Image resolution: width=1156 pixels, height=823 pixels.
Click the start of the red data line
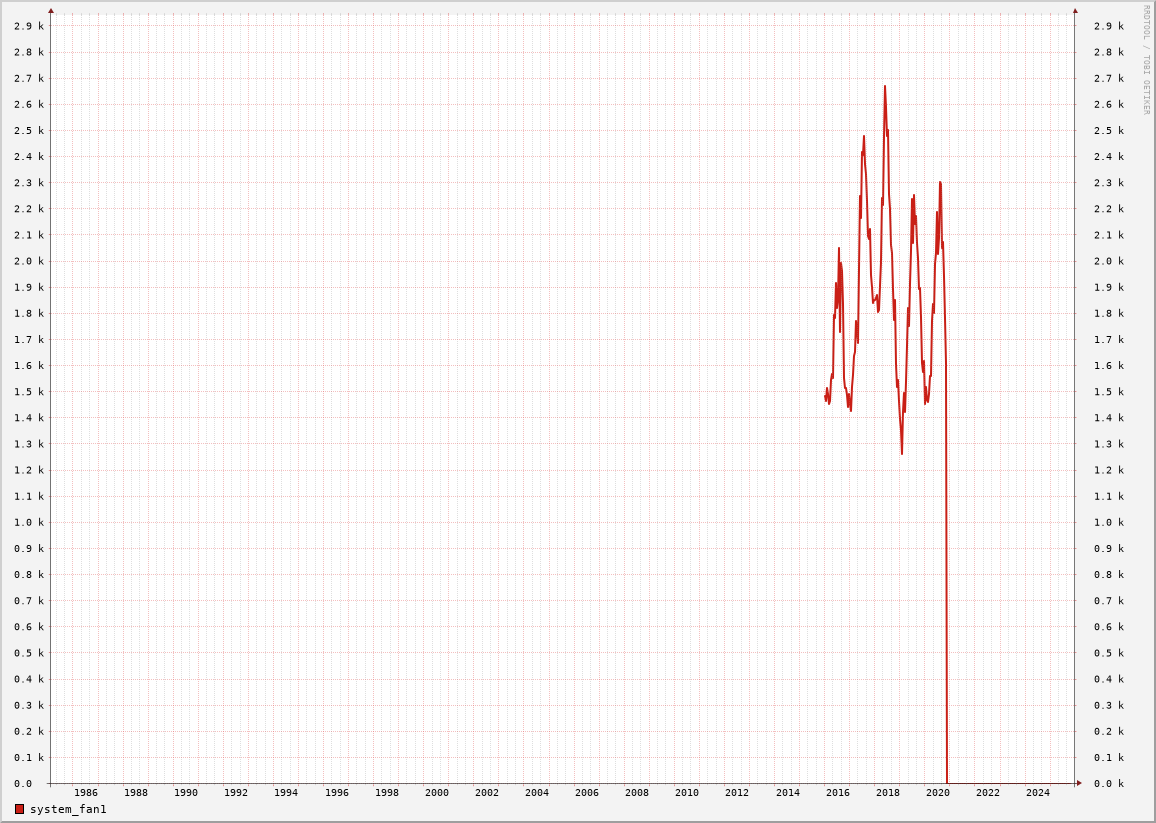tap(825, 398)
